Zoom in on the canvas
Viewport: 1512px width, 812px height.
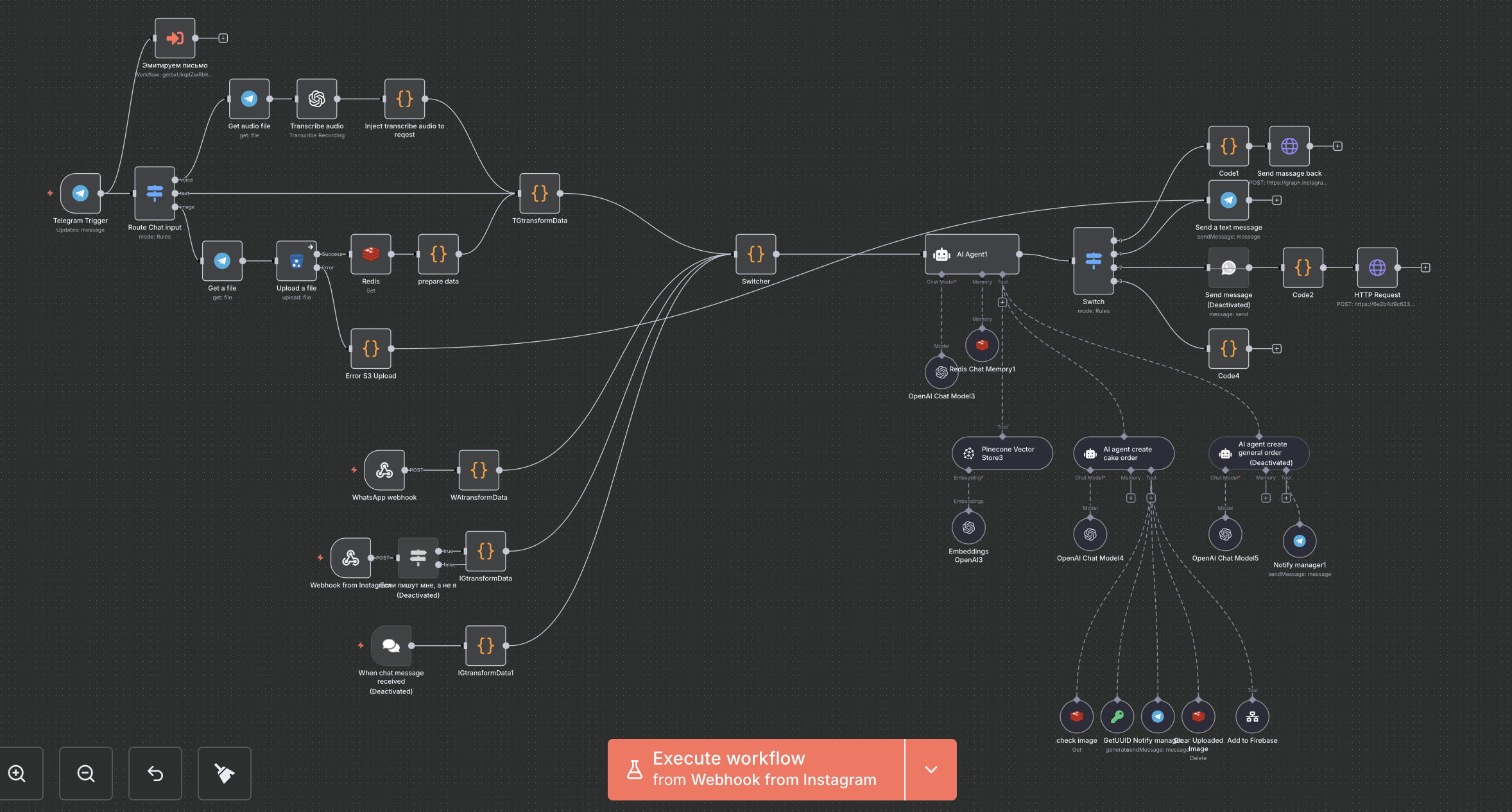(x=17, y=774)
